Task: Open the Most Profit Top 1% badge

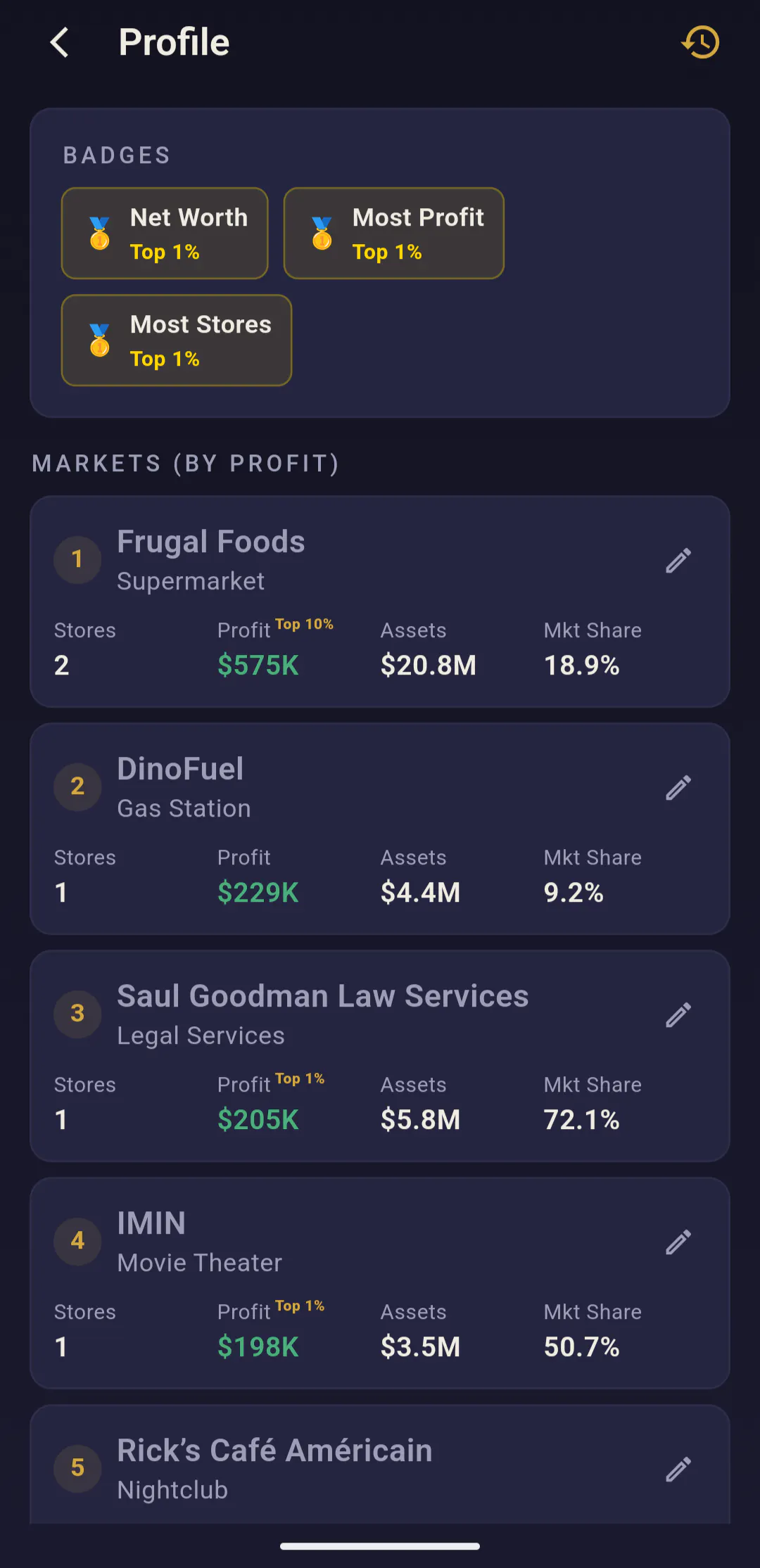Action: (394, 233)
